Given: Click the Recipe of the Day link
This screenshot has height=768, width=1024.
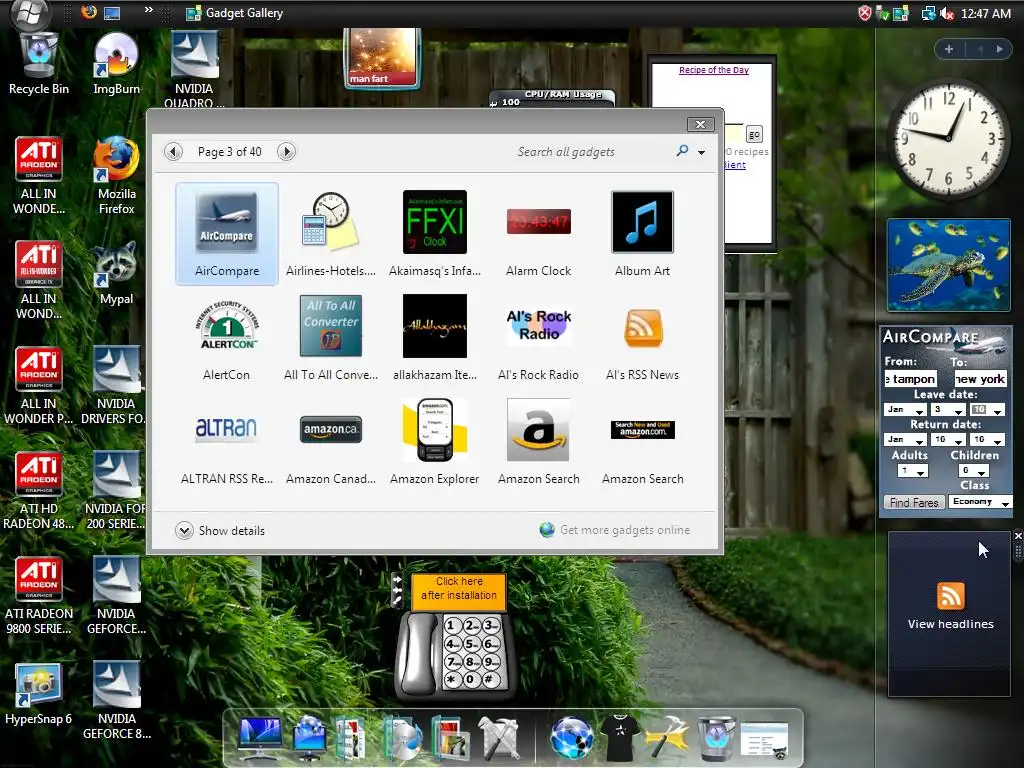Looking at the screenshot, I should coord(714,70).
